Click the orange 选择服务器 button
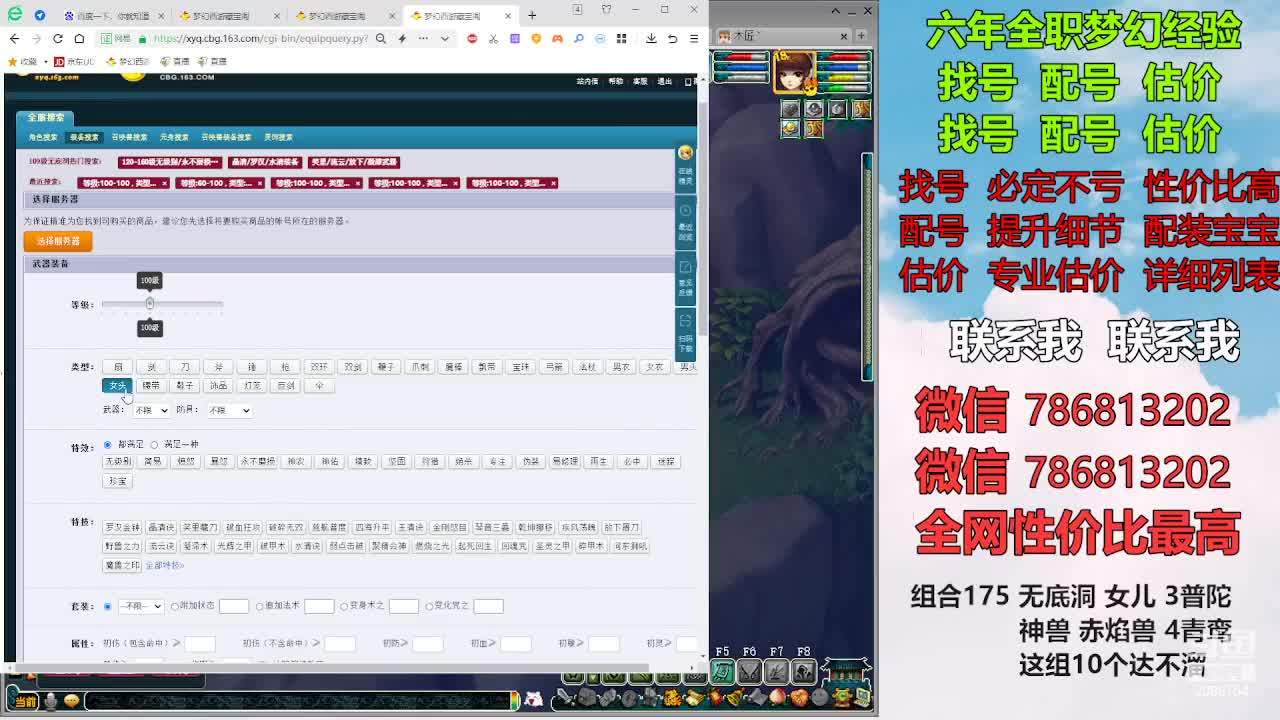Image resolution: width=1280 pixels, height=720 pixels. coord(58,241)
